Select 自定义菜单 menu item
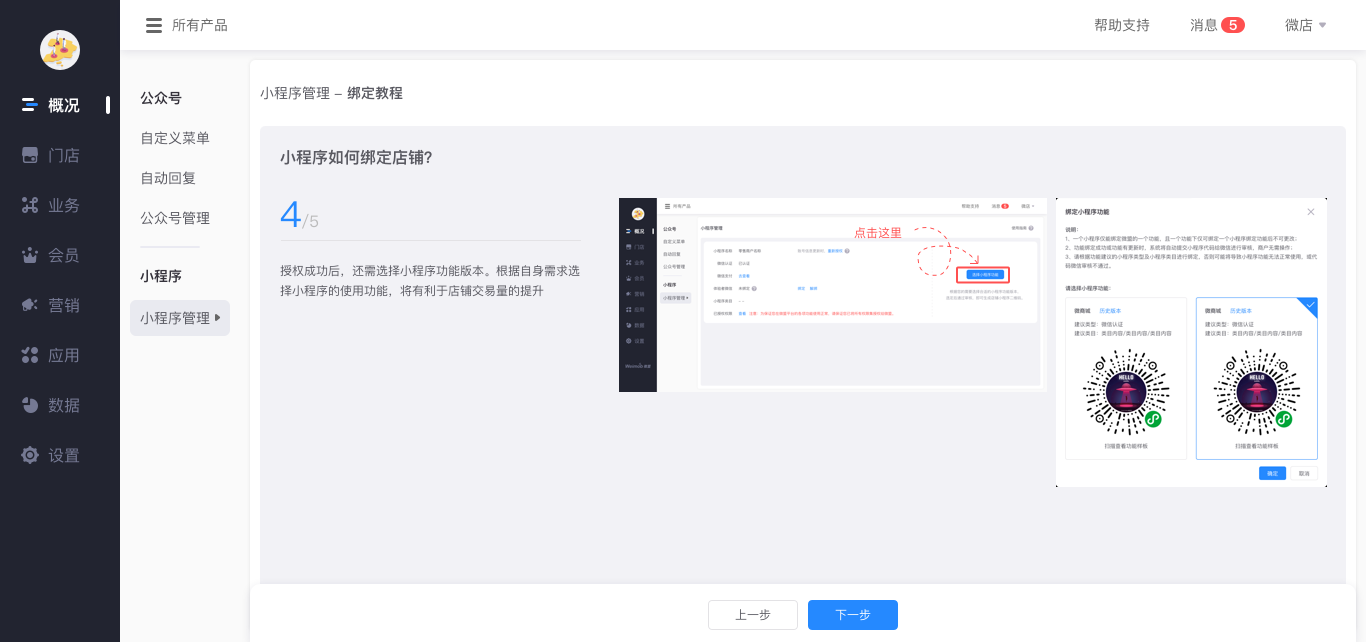The image size is (1366, 642). point(175,138)
